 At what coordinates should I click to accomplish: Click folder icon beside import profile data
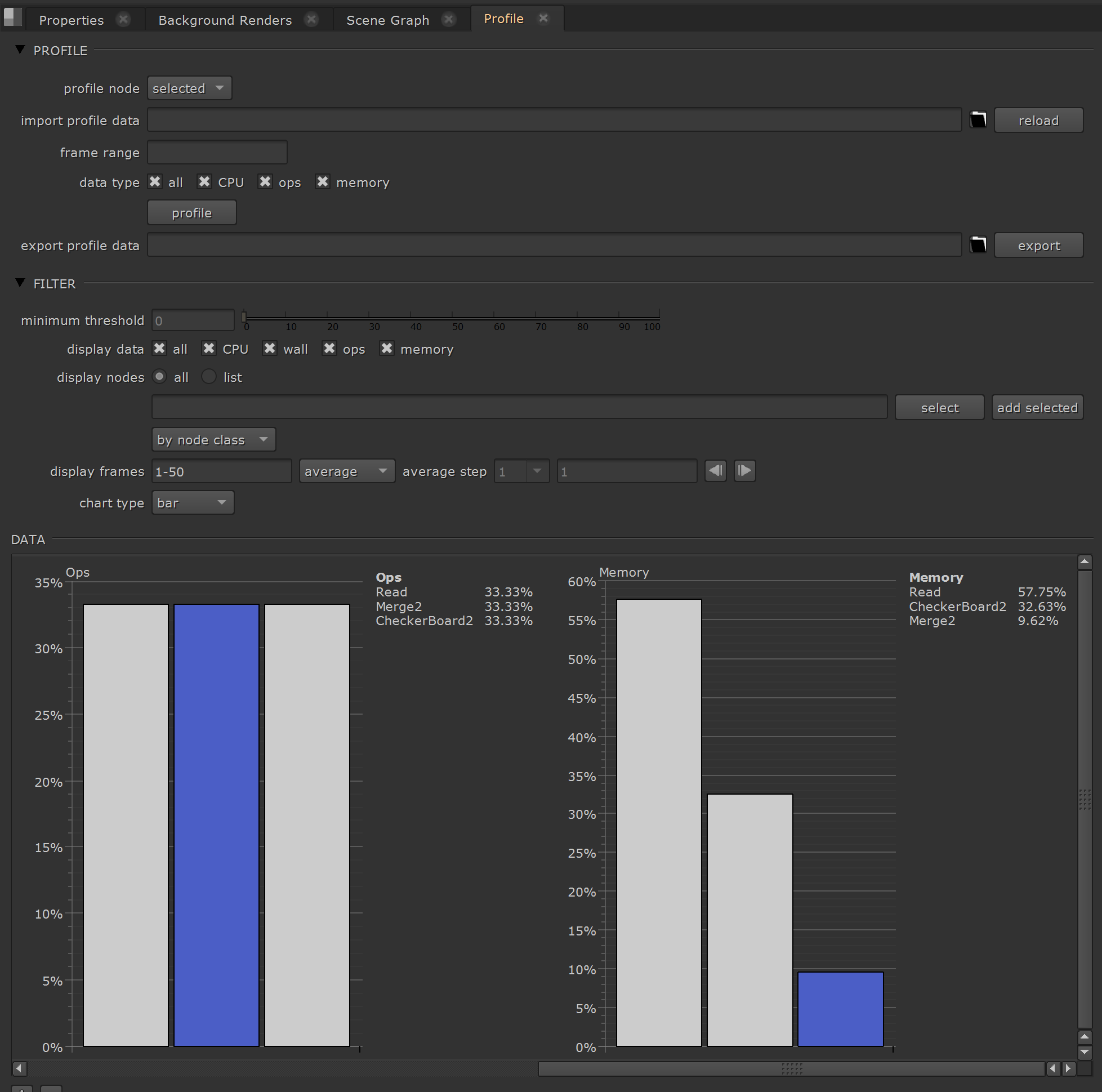point(978,120)
